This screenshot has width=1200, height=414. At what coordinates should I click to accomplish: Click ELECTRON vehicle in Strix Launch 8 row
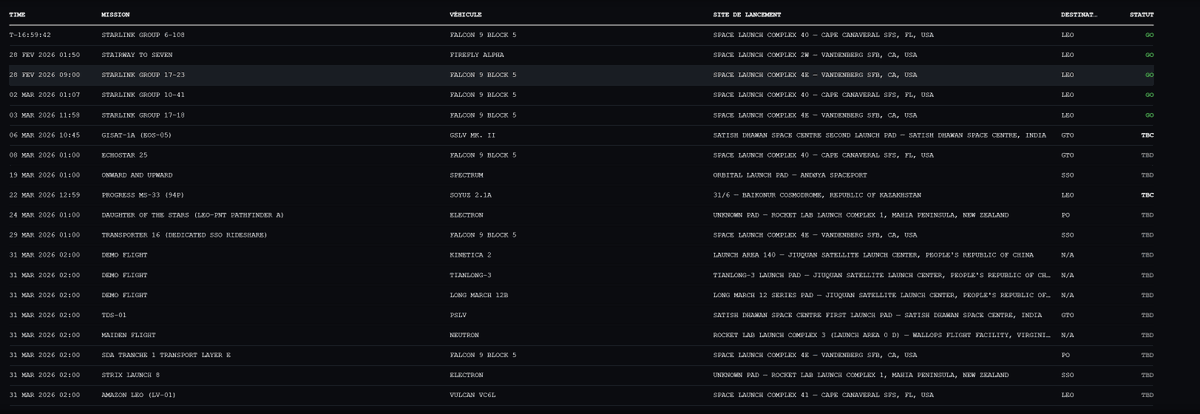[467, 375]
